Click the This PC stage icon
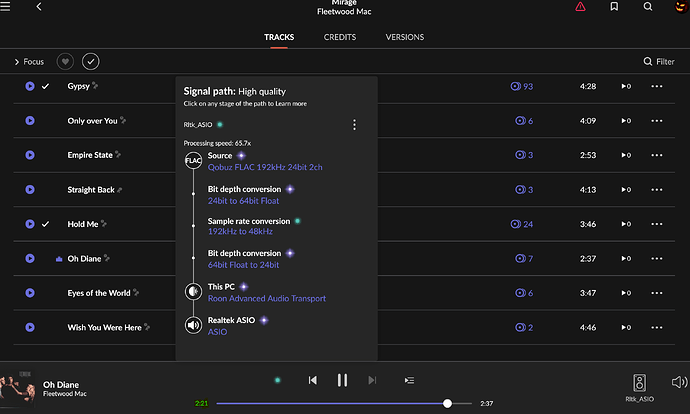The image size is (690, 414). pos(193,291)
